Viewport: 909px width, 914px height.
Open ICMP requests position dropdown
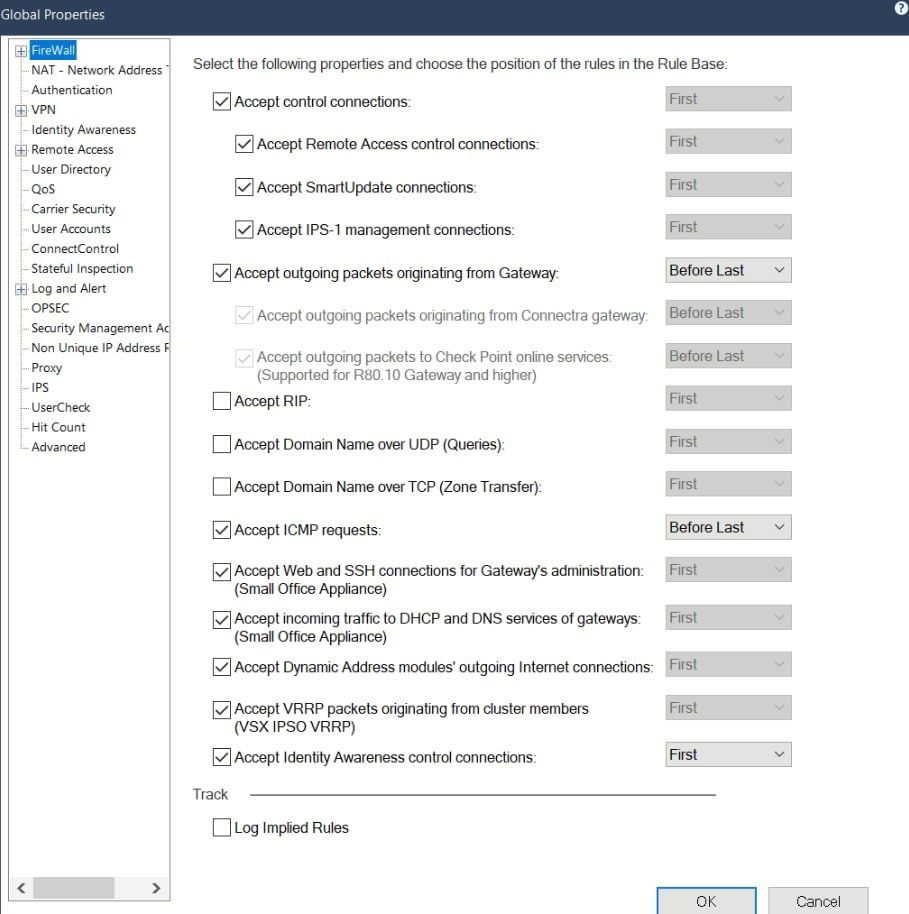tap(728, 527)
